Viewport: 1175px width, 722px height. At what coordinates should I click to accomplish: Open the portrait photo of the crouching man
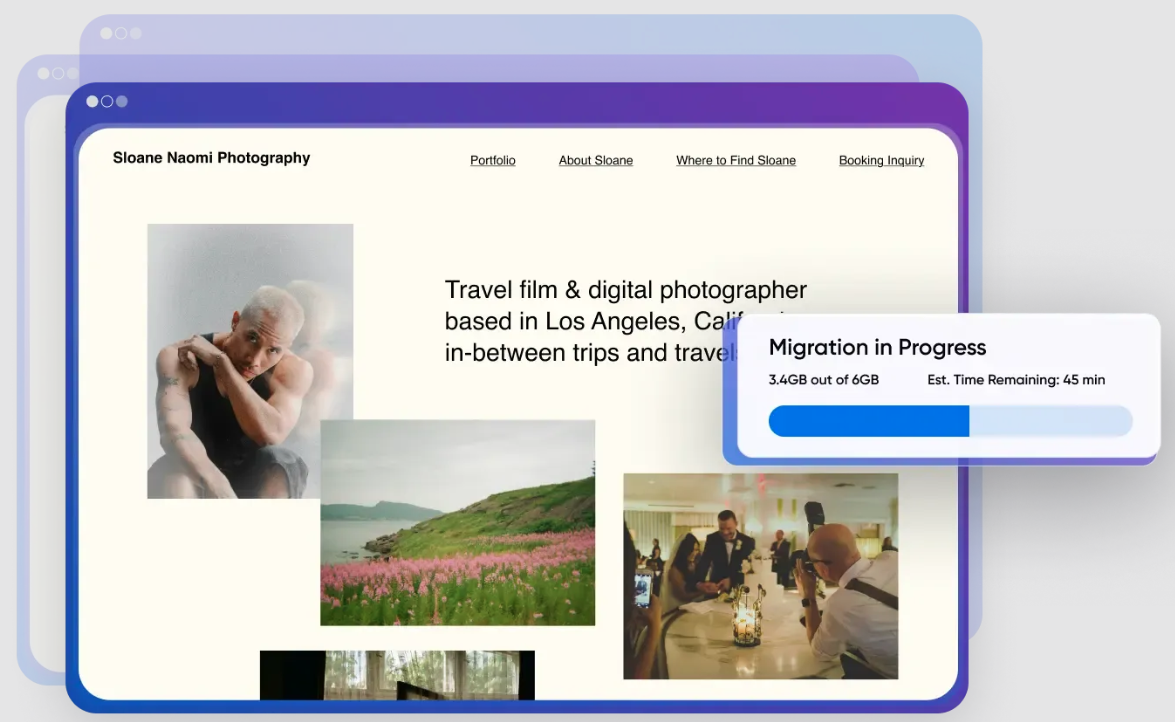coord(250,361)
